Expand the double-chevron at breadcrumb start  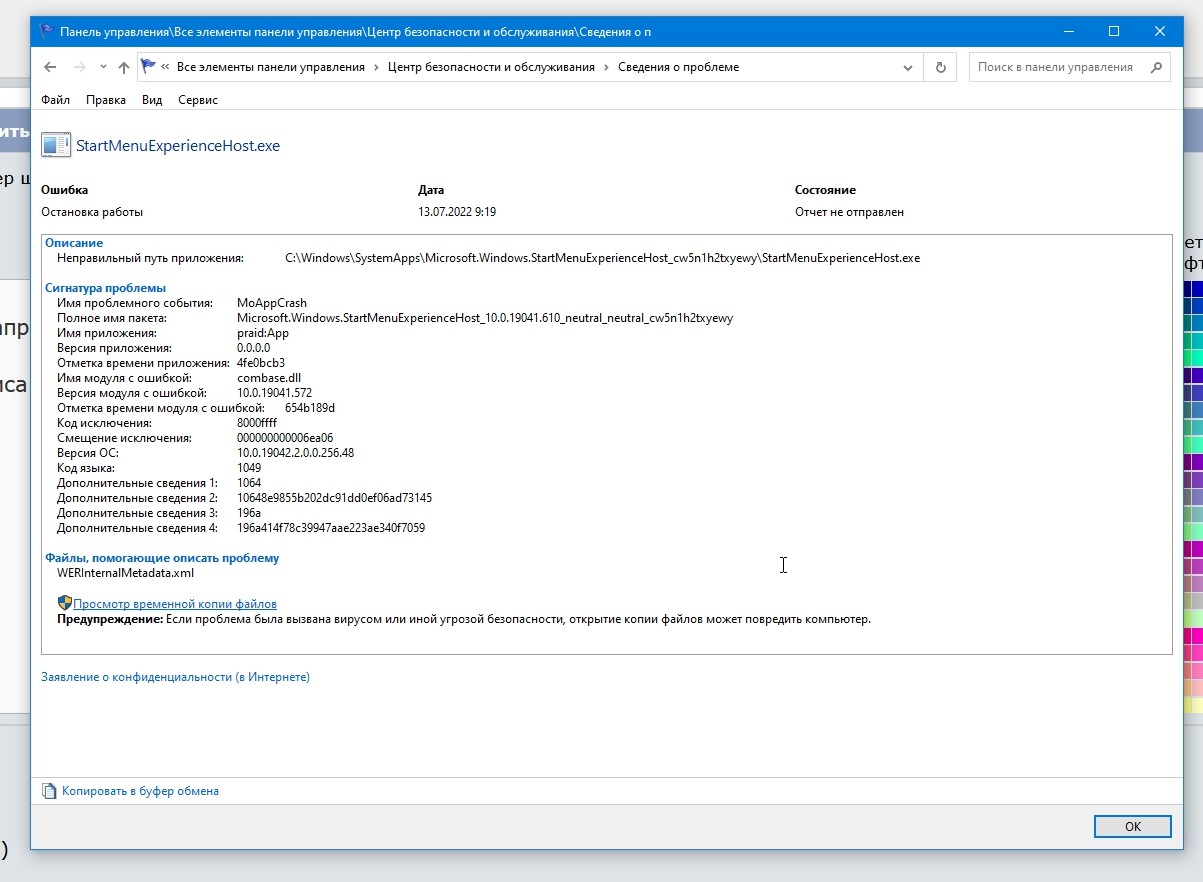pyautogui.click(x=165, y=67)
